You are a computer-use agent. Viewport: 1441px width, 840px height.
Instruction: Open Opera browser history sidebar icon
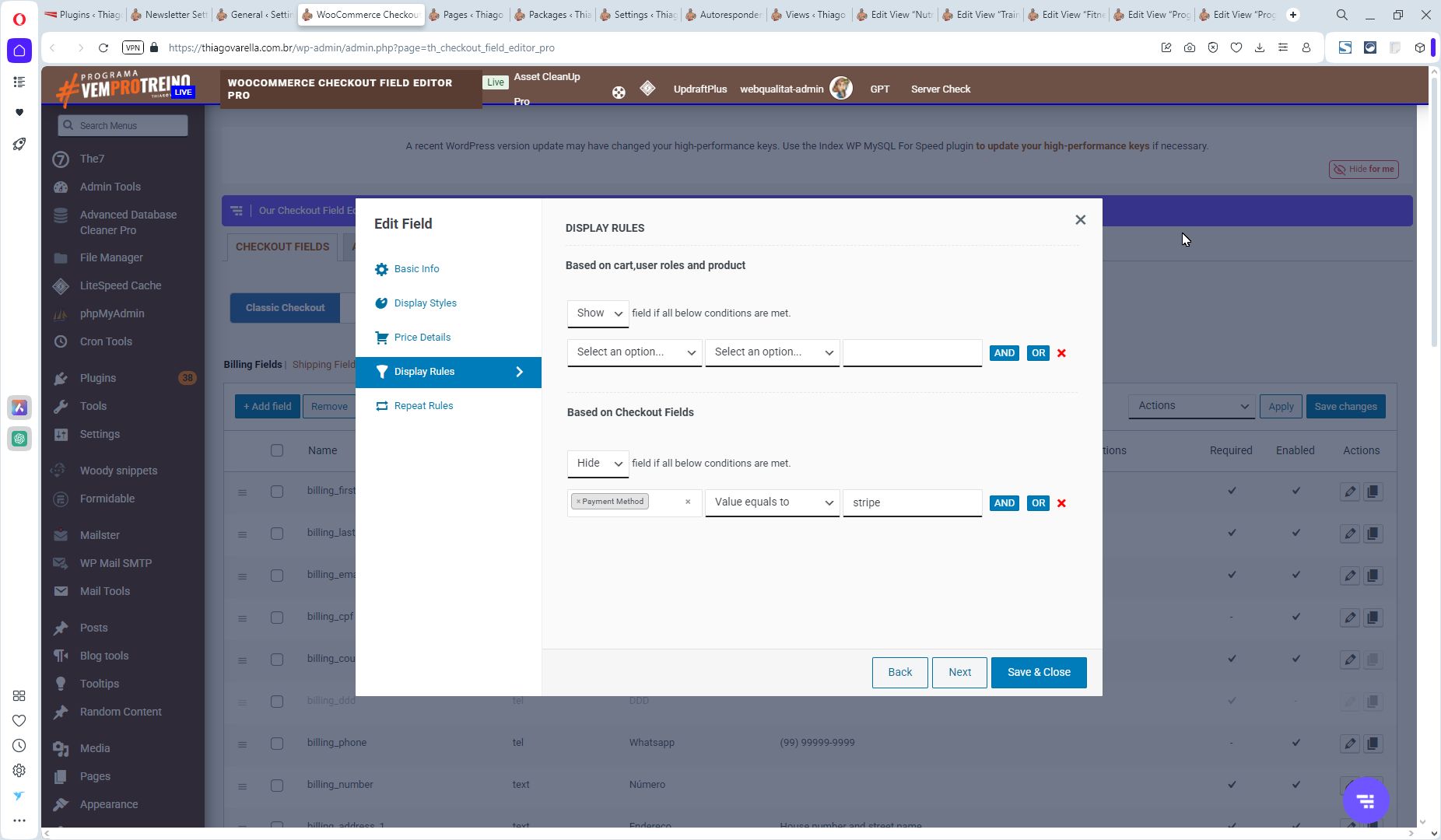19,746
